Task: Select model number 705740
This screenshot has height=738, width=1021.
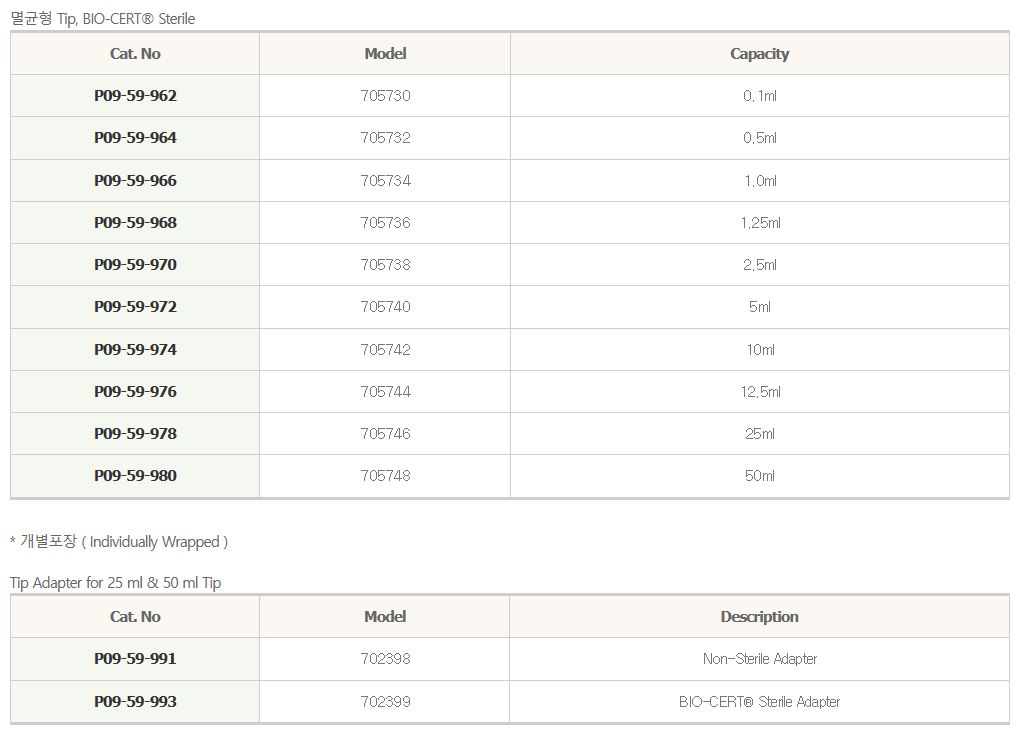Action: [385, 307]
